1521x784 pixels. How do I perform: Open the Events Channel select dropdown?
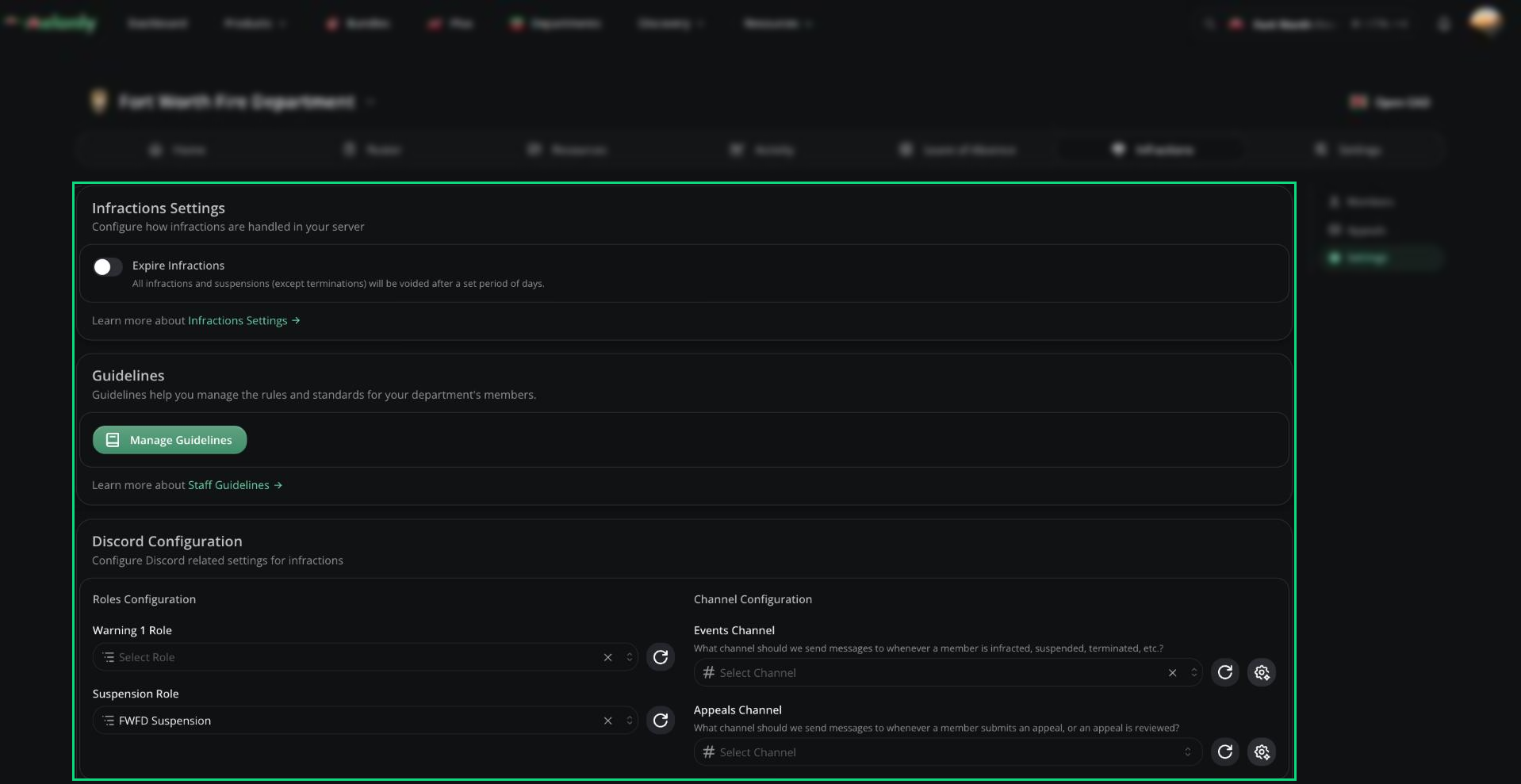pyautogui.click(x=948, y=672)
